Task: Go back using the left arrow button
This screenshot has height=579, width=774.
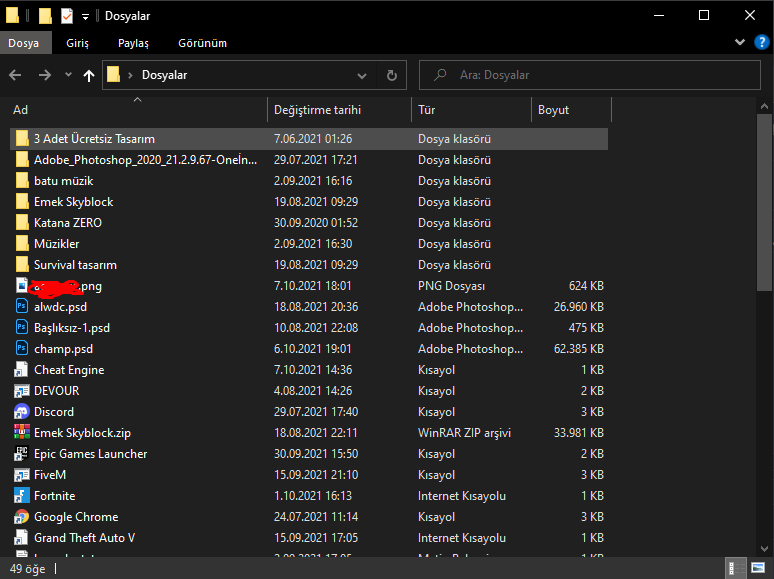Action: tap(15, 75)
